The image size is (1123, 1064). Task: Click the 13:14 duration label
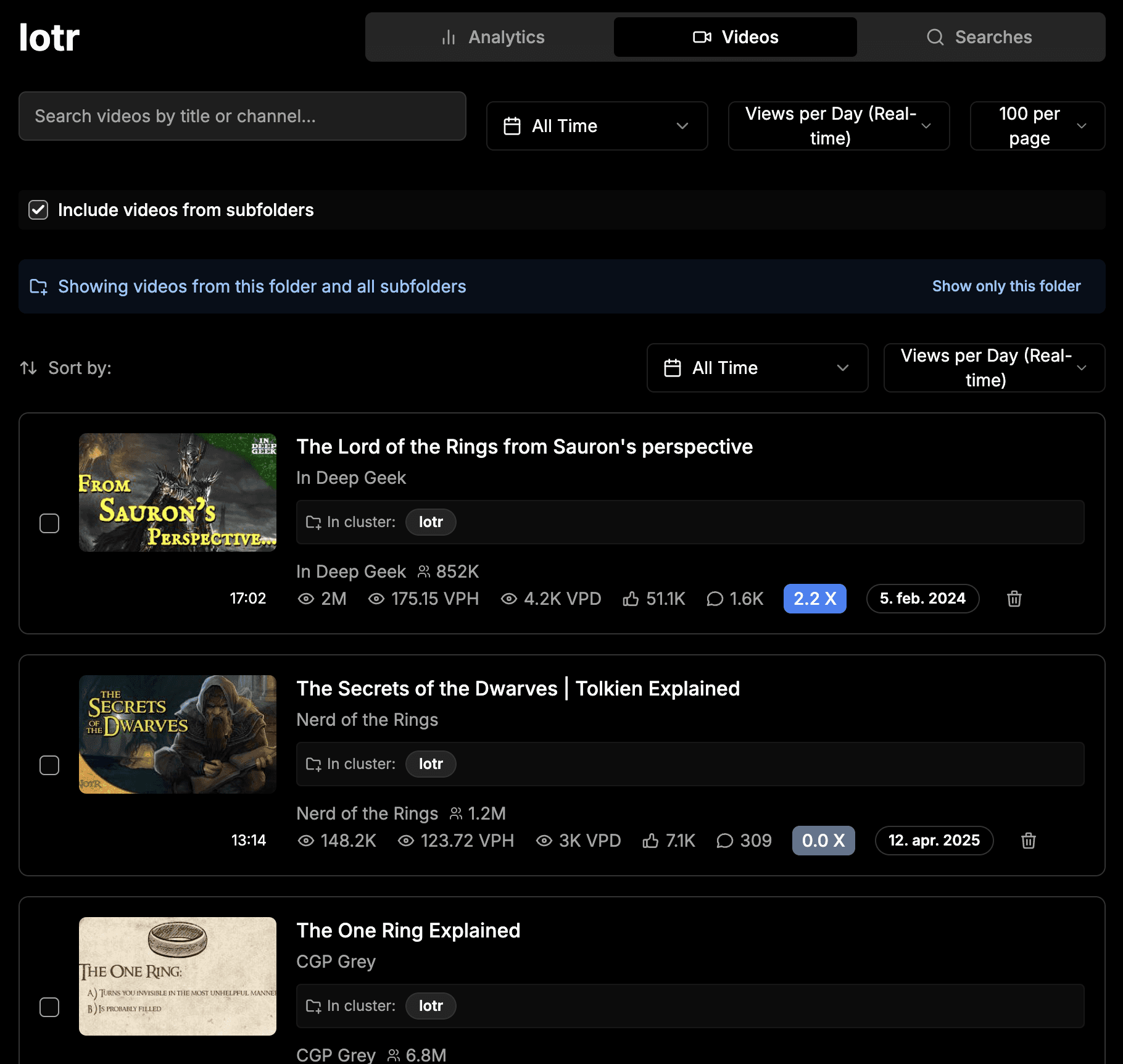249,841
